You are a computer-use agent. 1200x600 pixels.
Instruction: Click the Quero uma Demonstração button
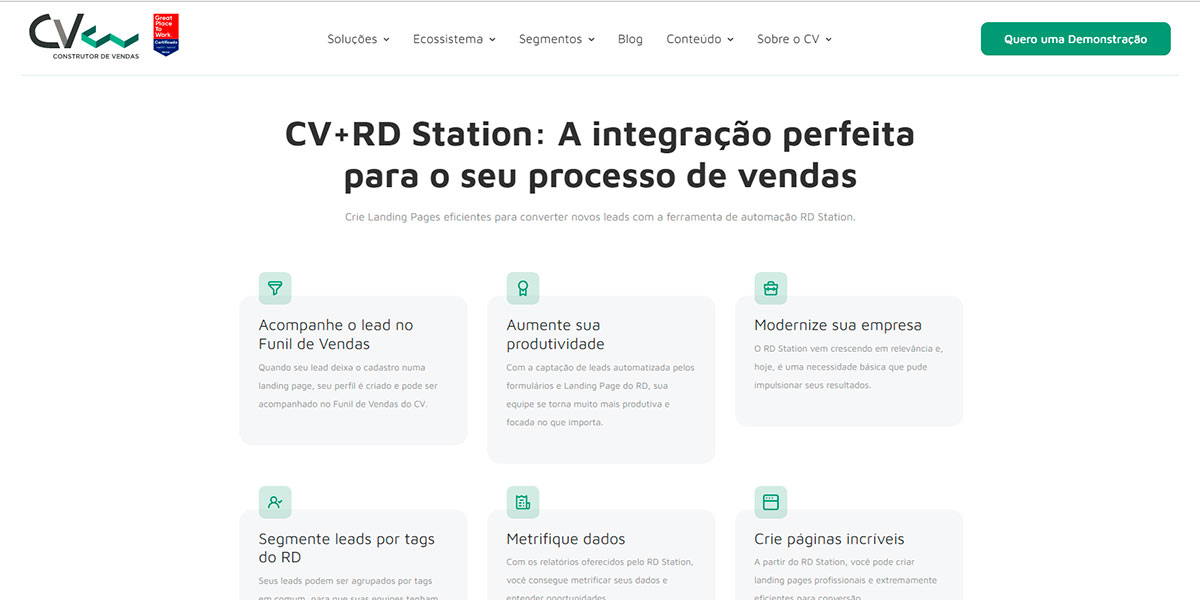tap(1075, 38)
